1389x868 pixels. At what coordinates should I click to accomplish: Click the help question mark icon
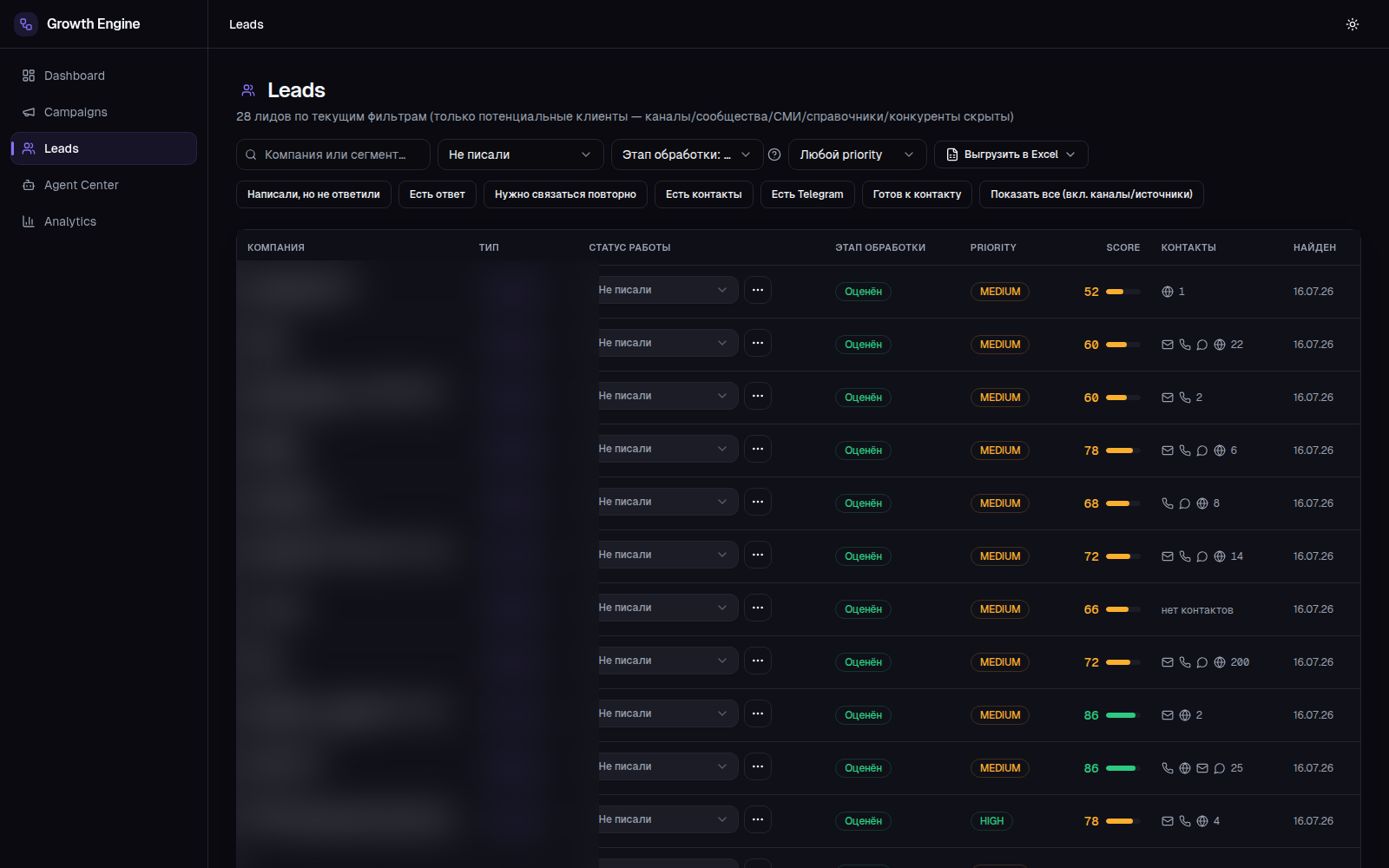[x=774, y=155]
